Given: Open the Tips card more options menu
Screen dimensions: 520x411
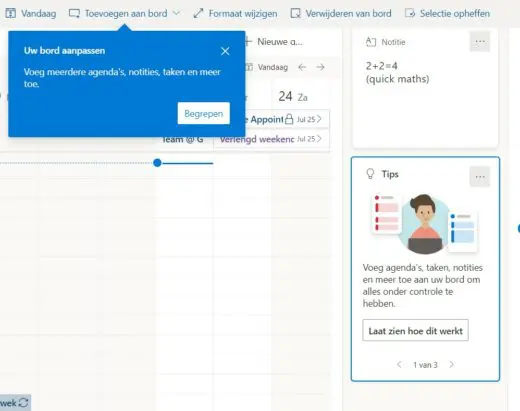Looking at the screenshot, I should [x=480, y=177].
